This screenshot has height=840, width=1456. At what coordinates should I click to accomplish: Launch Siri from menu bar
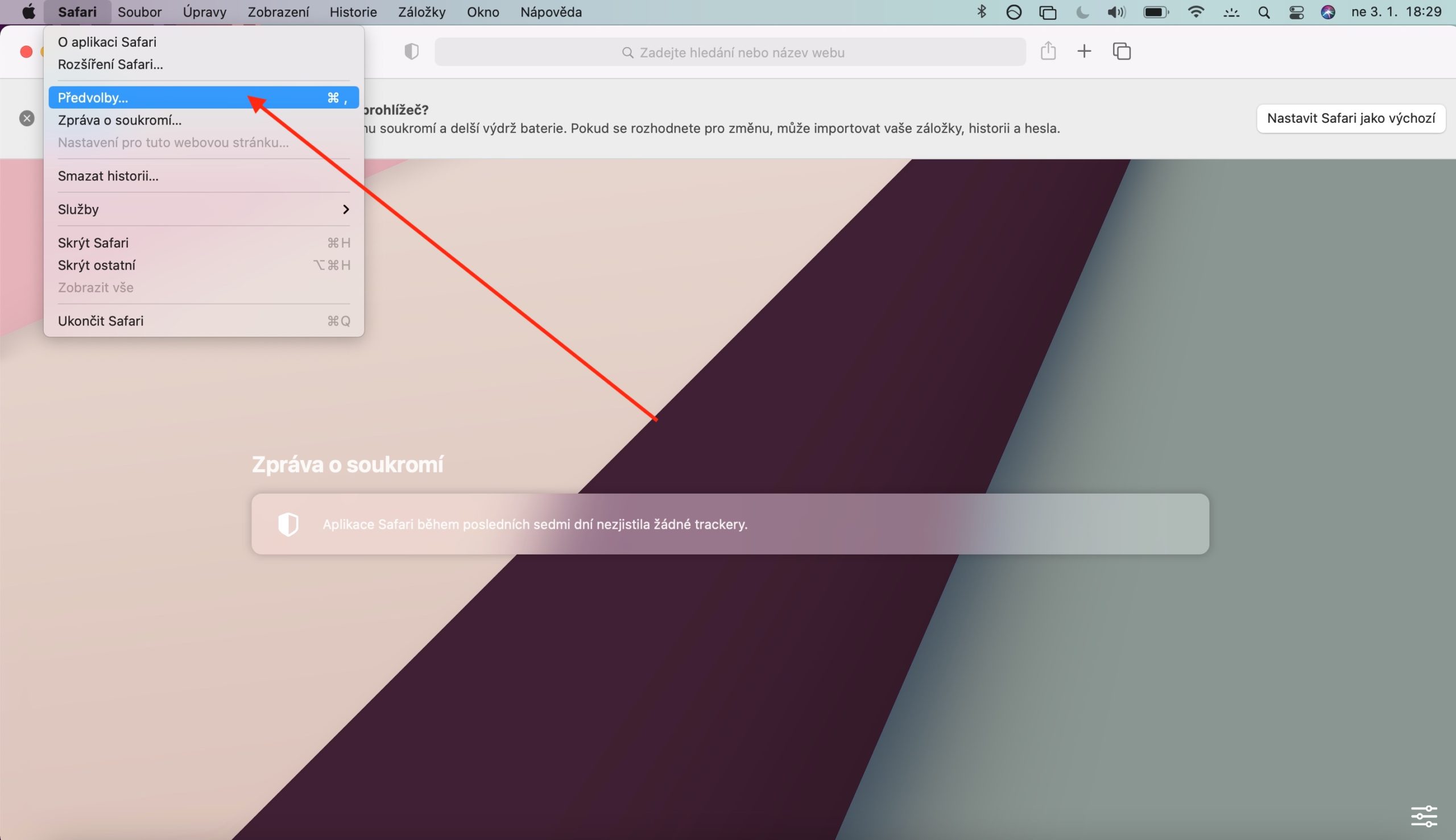[1328, 12]
